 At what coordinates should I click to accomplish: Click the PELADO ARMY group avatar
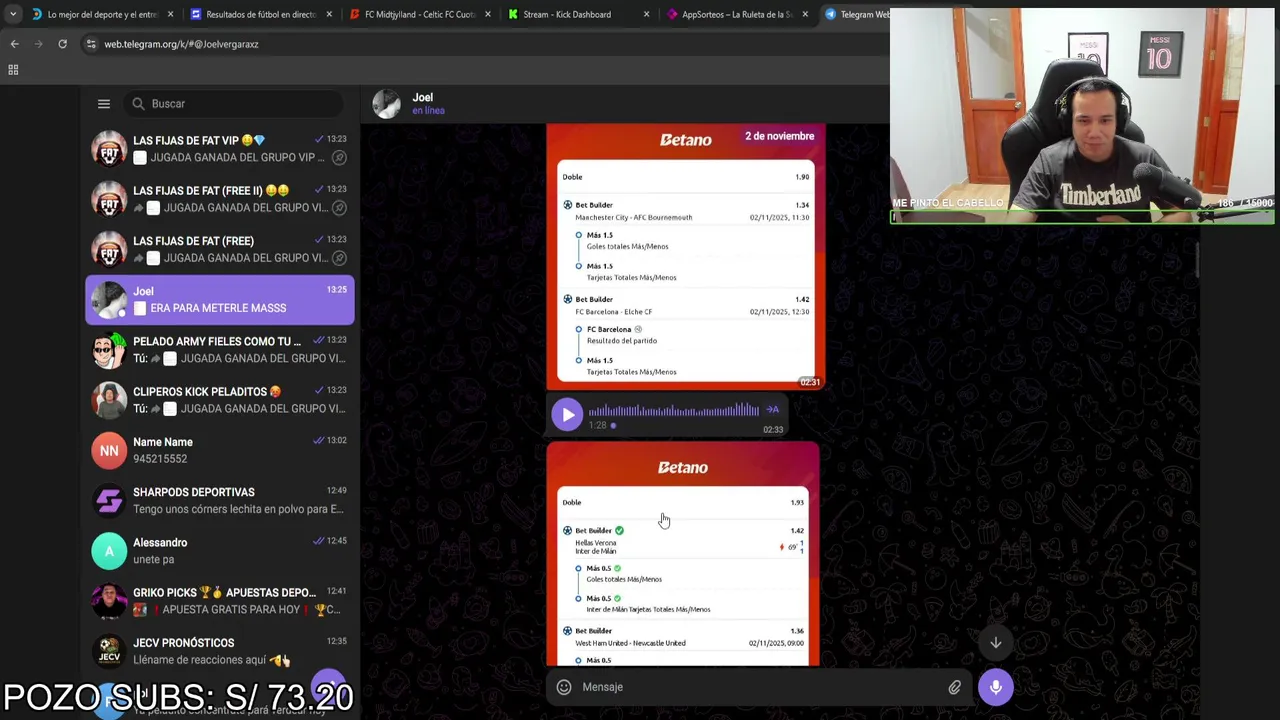(x=109, y=350)
